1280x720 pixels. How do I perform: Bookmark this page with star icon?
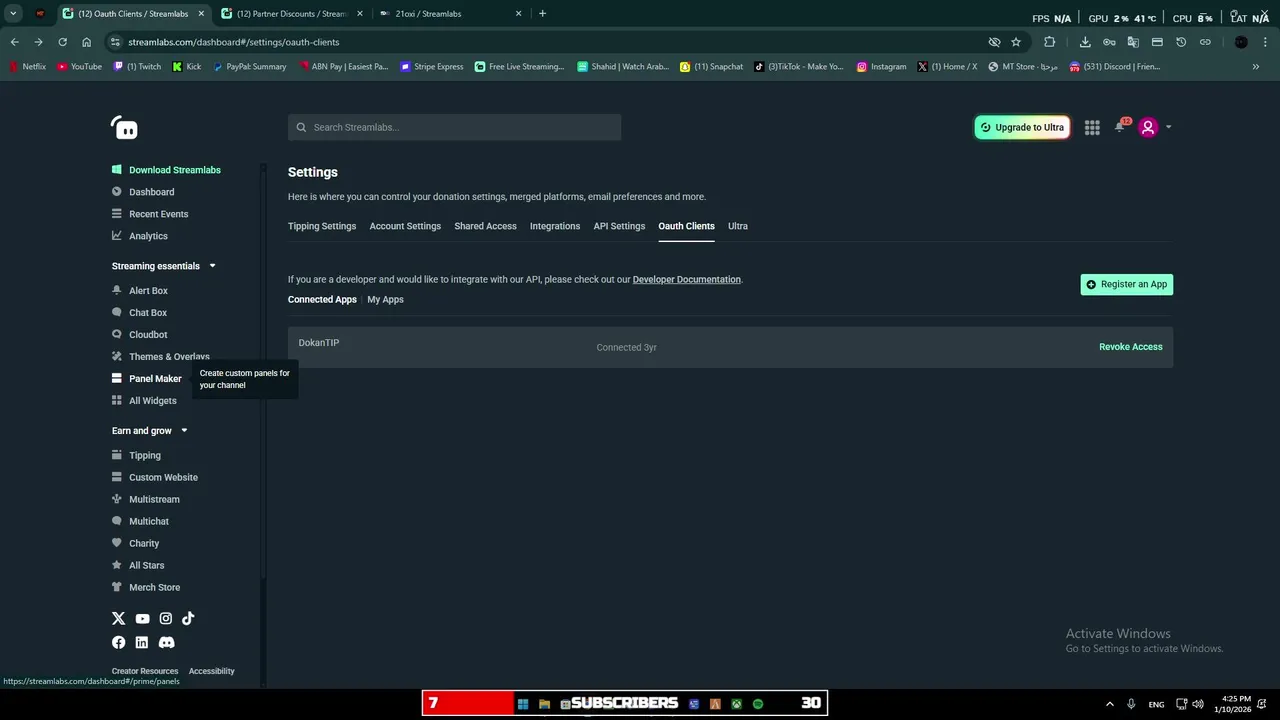[x=1016, y=42]
